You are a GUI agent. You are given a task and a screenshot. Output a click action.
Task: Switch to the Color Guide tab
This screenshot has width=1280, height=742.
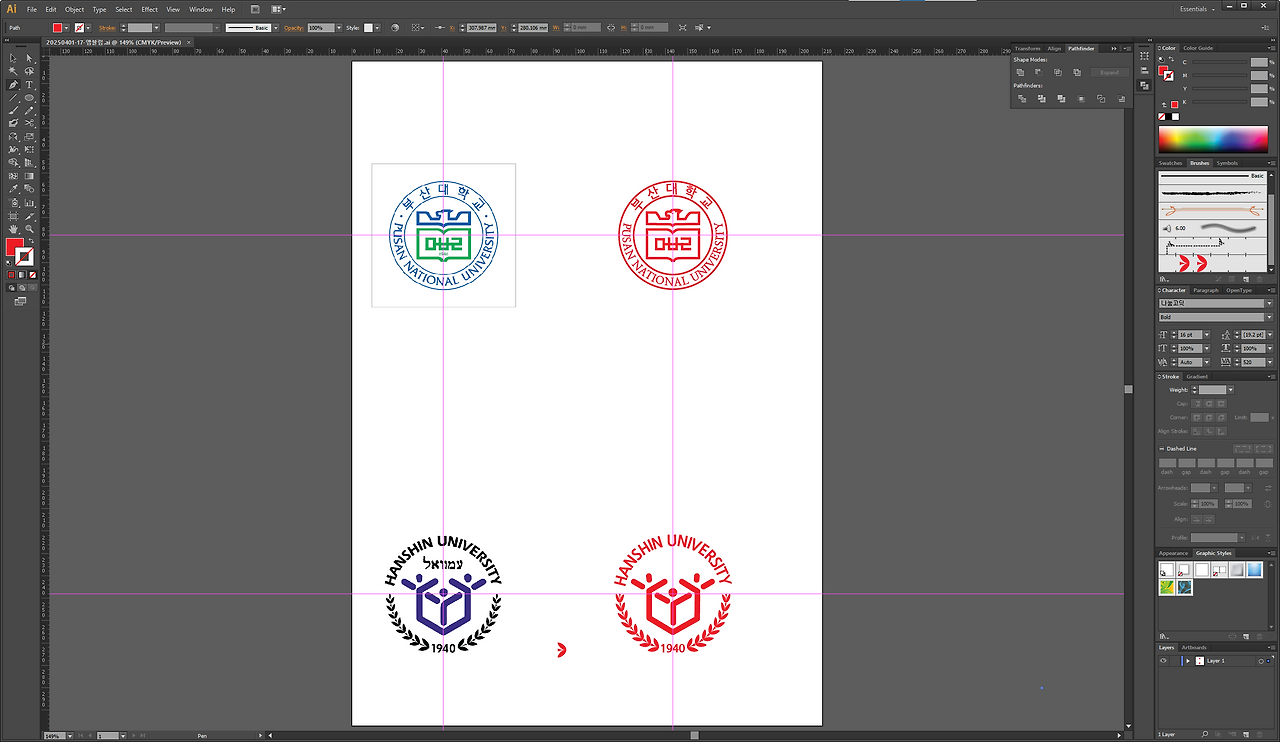pyautogui.click(x=1198, y=48)
